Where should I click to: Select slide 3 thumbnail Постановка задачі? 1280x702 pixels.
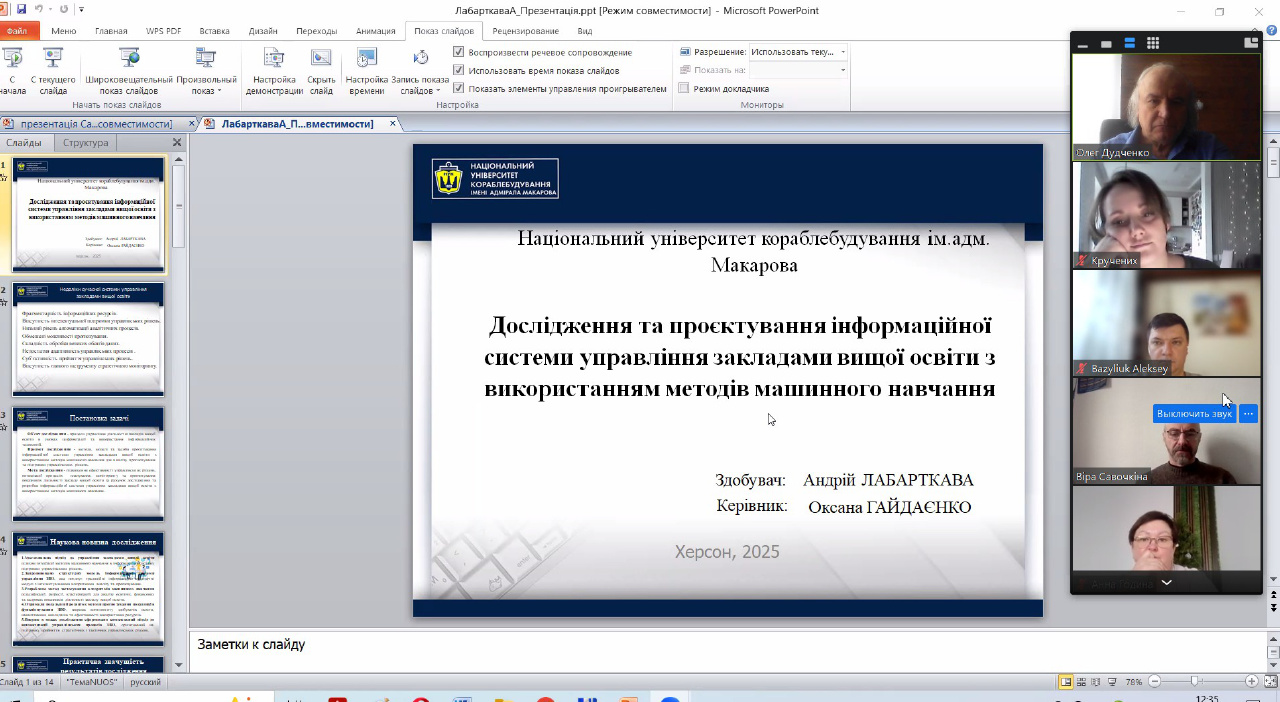pos(88,463)
